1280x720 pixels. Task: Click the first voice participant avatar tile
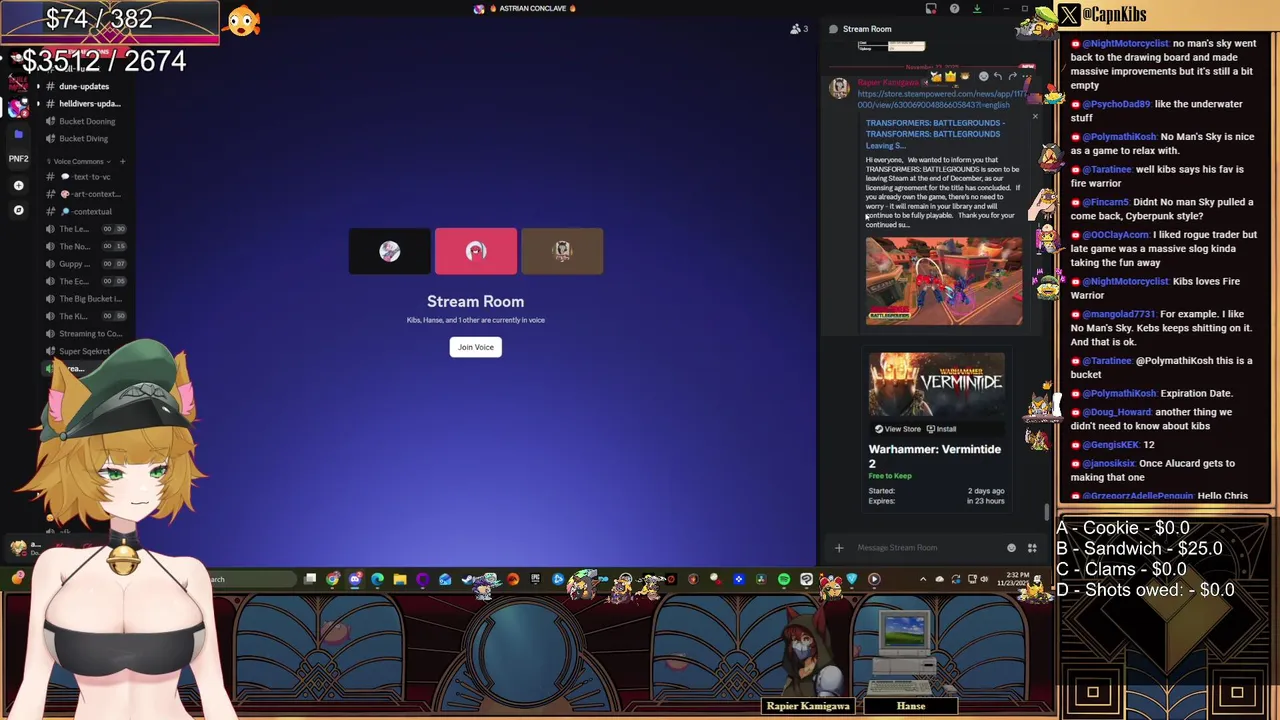(x=390, y=251)
